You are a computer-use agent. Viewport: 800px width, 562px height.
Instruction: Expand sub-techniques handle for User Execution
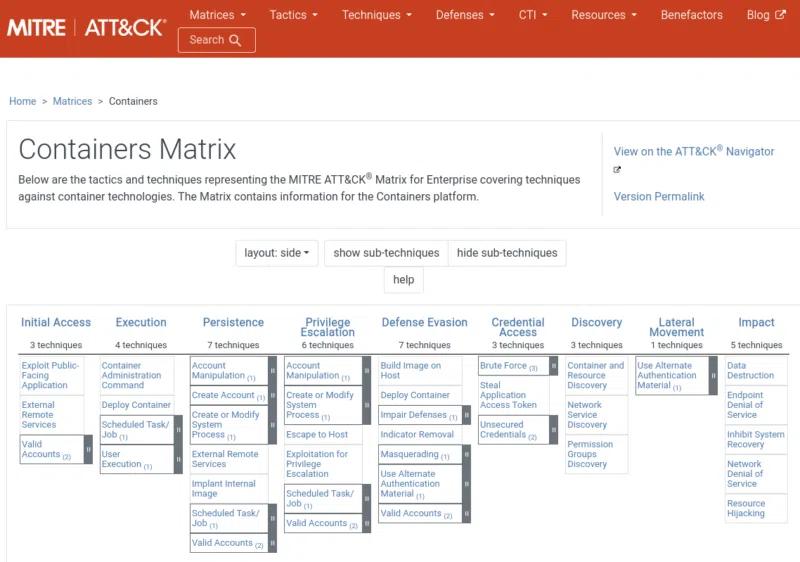178,459
